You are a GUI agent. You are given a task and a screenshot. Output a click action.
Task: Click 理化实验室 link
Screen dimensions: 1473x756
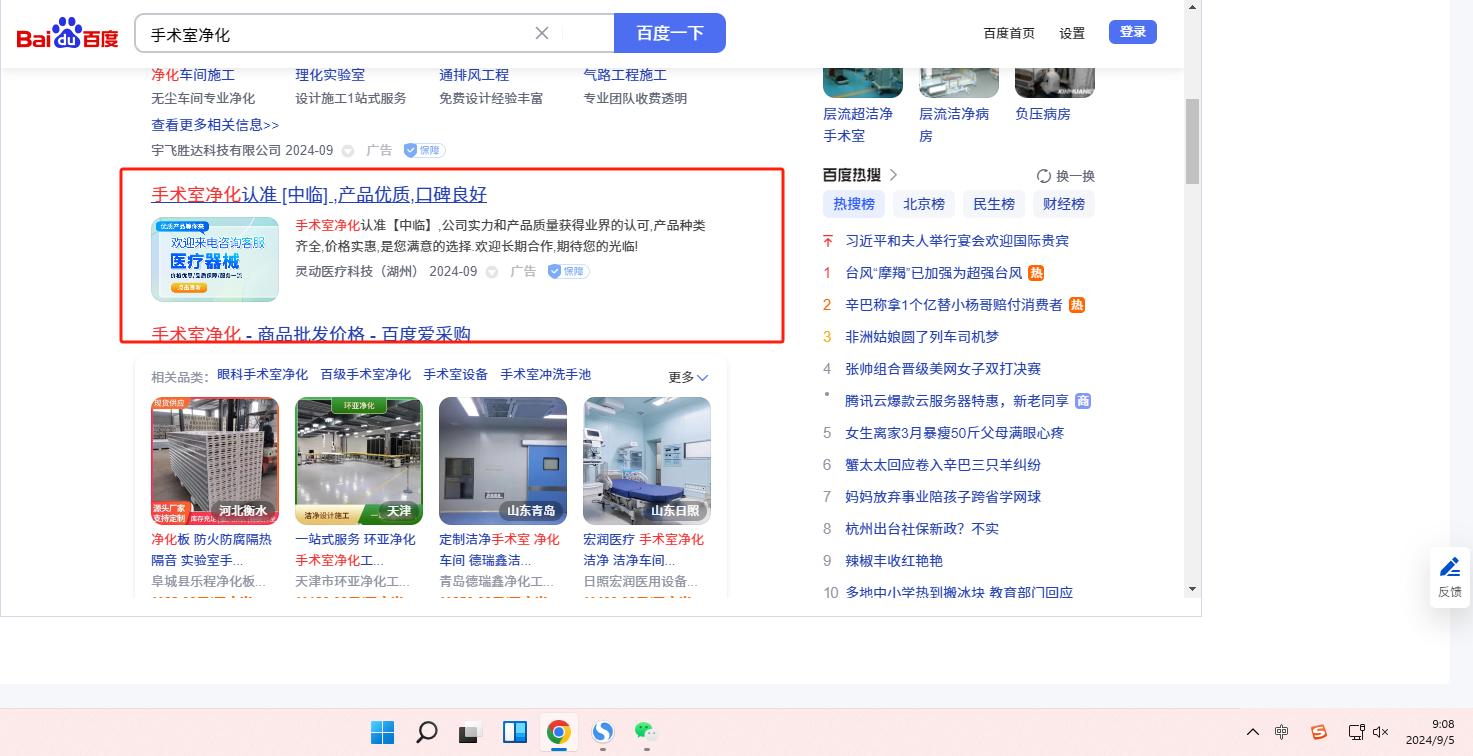[x=330, y=75]
